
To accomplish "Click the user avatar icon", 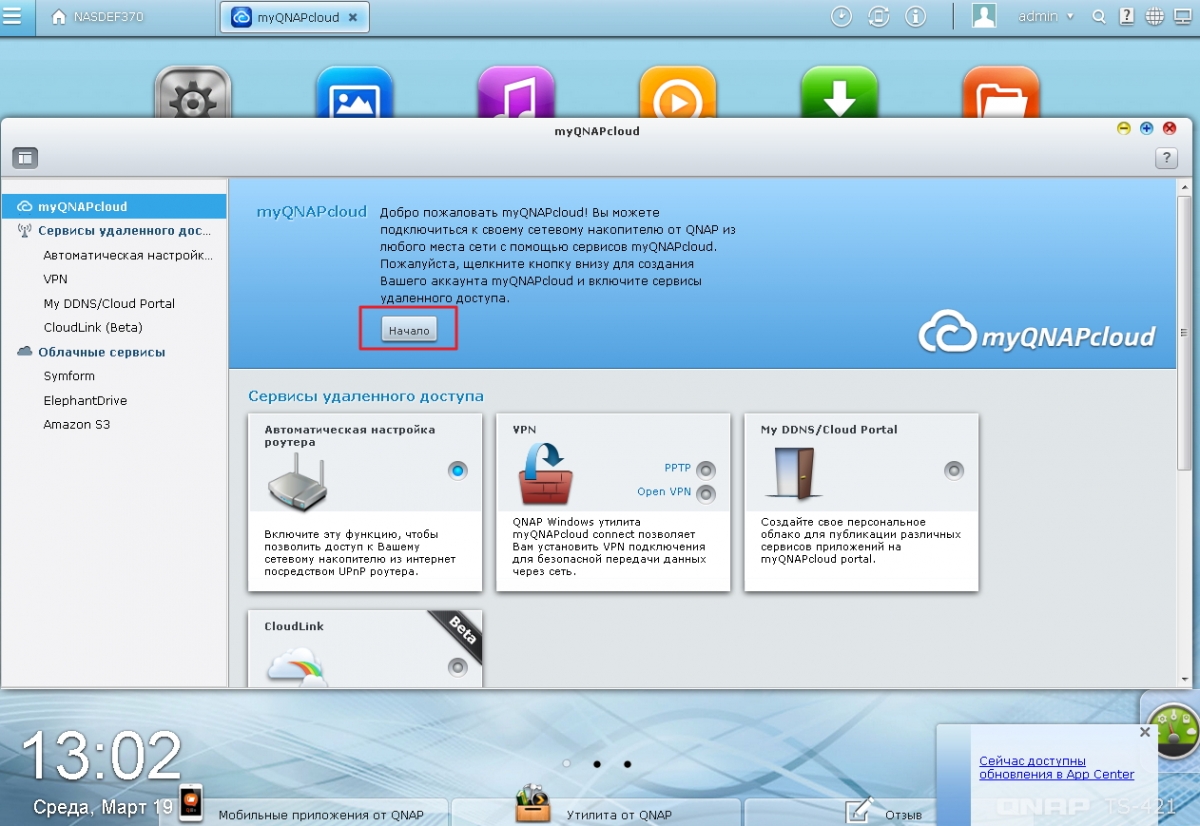I will pyautogui.click(x=984, y=16).
